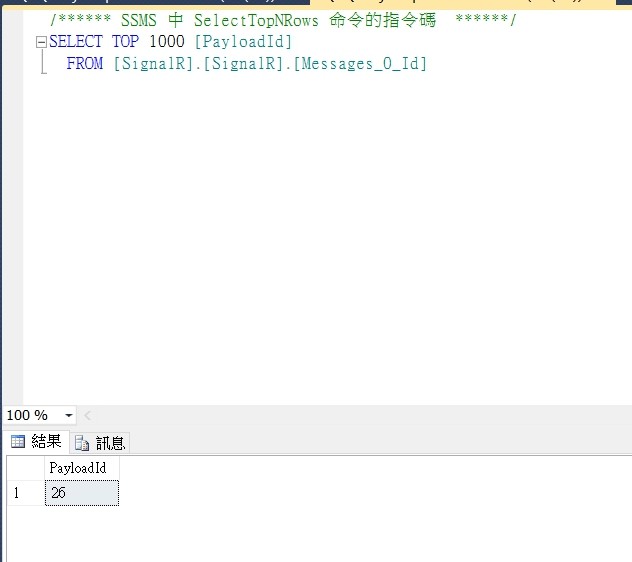Screen dimensions: 632x562
Task: Click the TOP keyword in the query
Action: click(125, 42)
